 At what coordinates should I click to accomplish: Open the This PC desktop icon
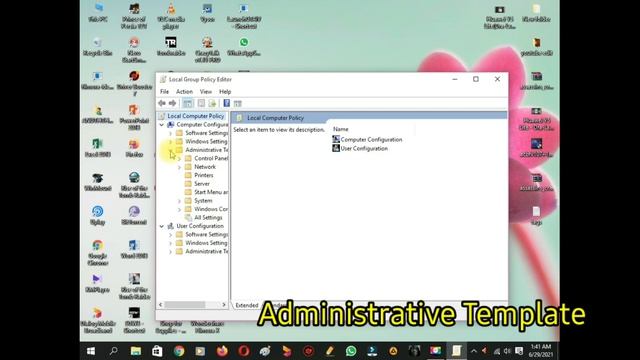[x=98, y=12]
